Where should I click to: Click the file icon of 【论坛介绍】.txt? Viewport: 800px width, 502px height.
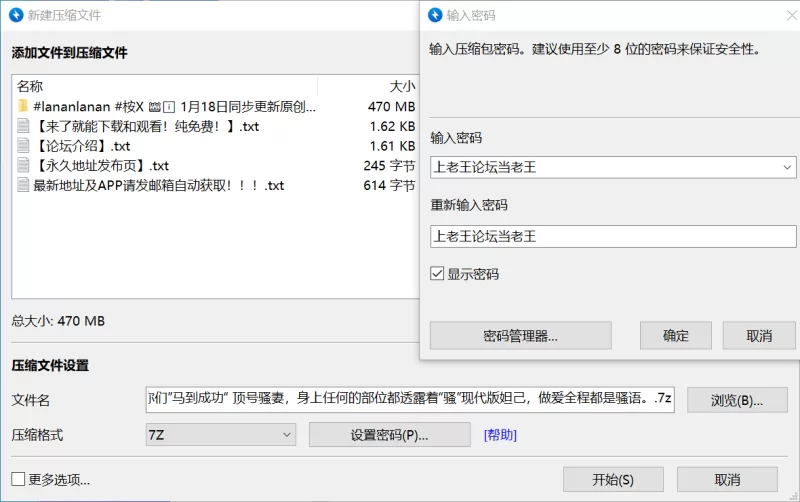pyautogui.click(x=23, y=146)
